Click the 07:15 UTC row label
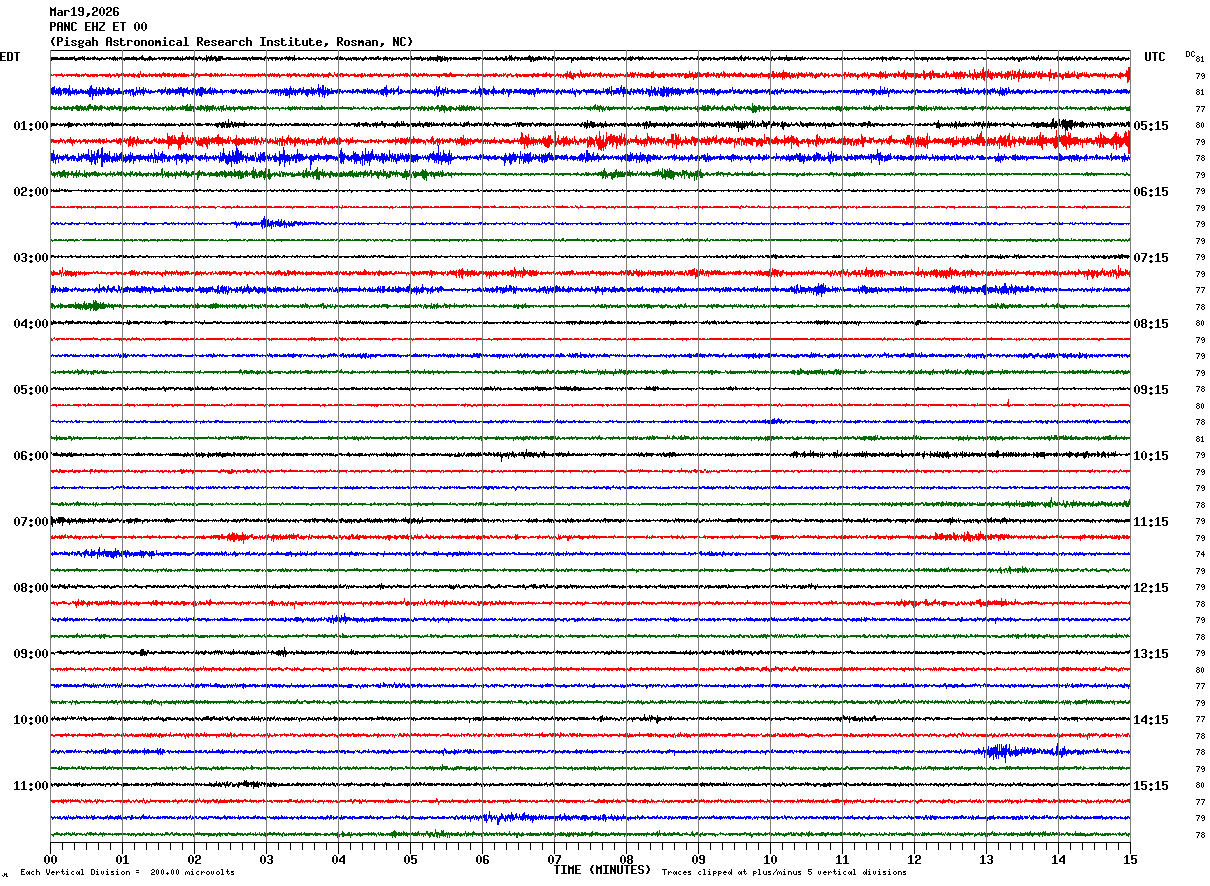This screenshot has width=1210, height=886. [1151, 258]
